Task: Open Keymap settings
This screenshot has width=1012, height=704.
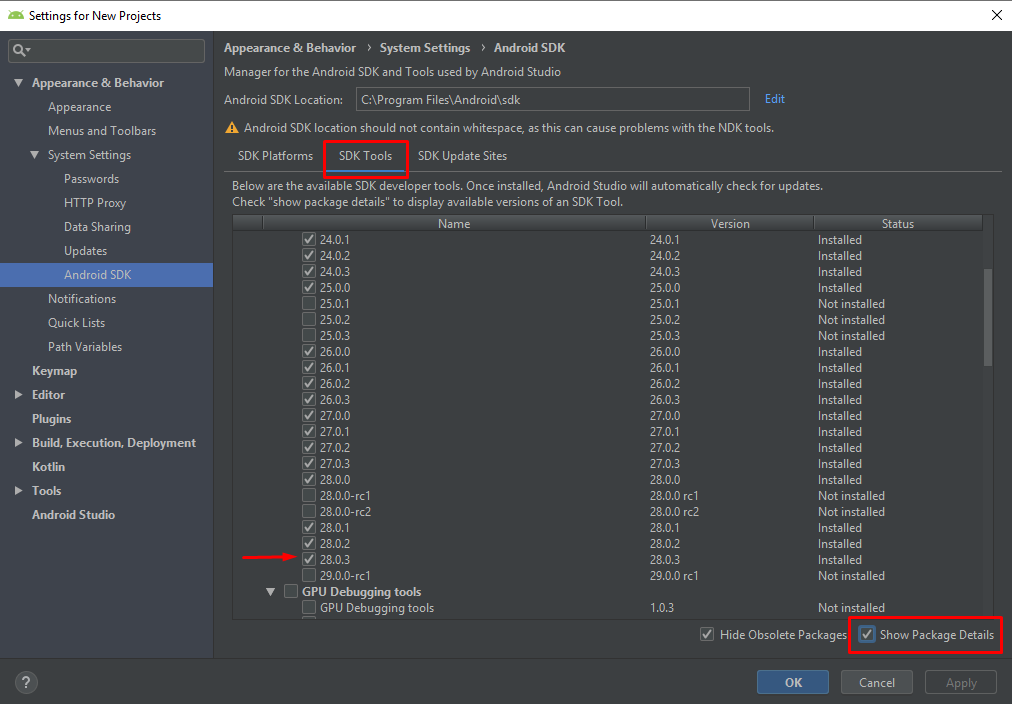Action: [x=54, y=371]
